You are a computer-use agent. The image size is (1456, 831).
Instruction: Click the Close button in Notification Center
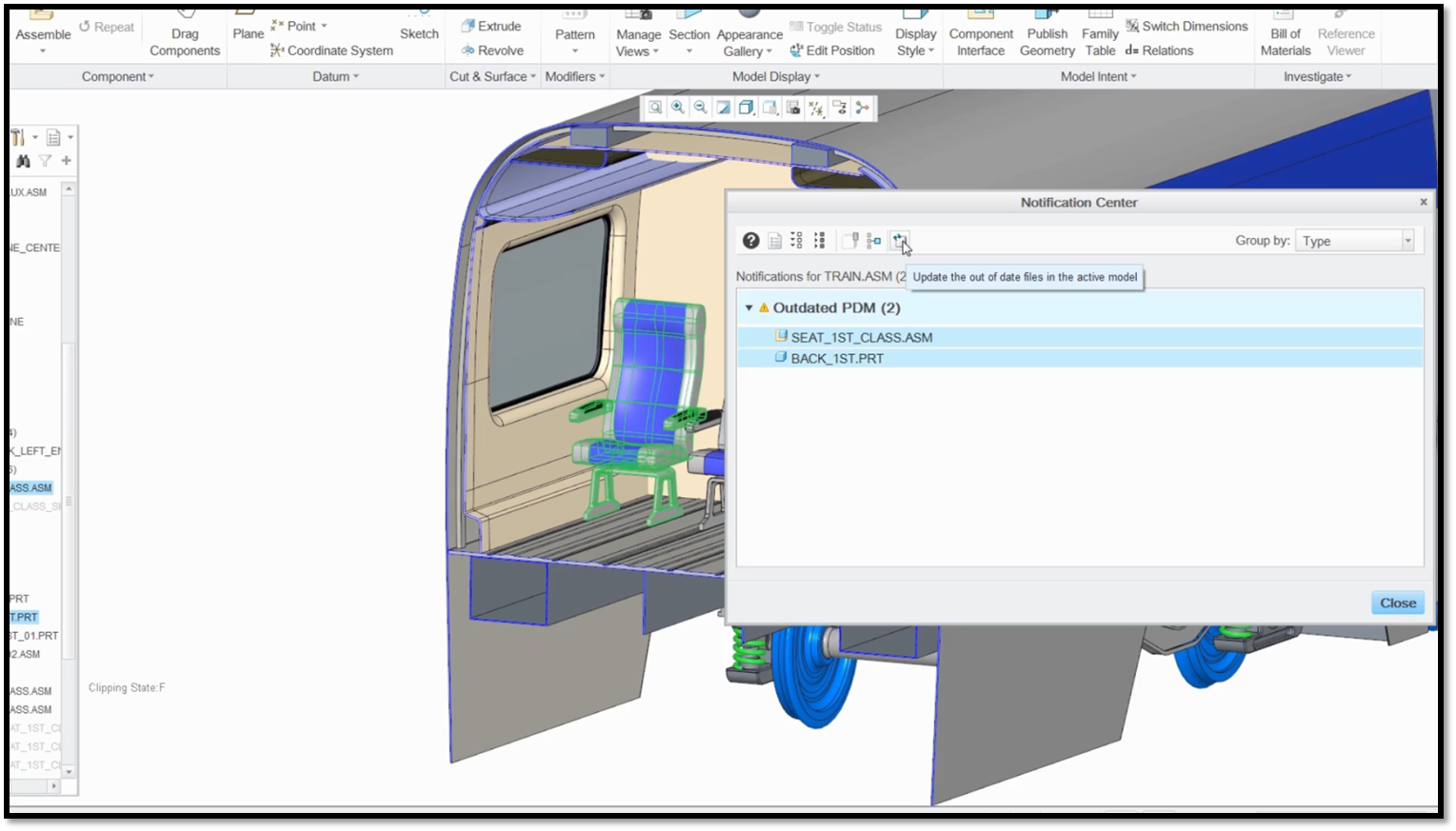1398,603
